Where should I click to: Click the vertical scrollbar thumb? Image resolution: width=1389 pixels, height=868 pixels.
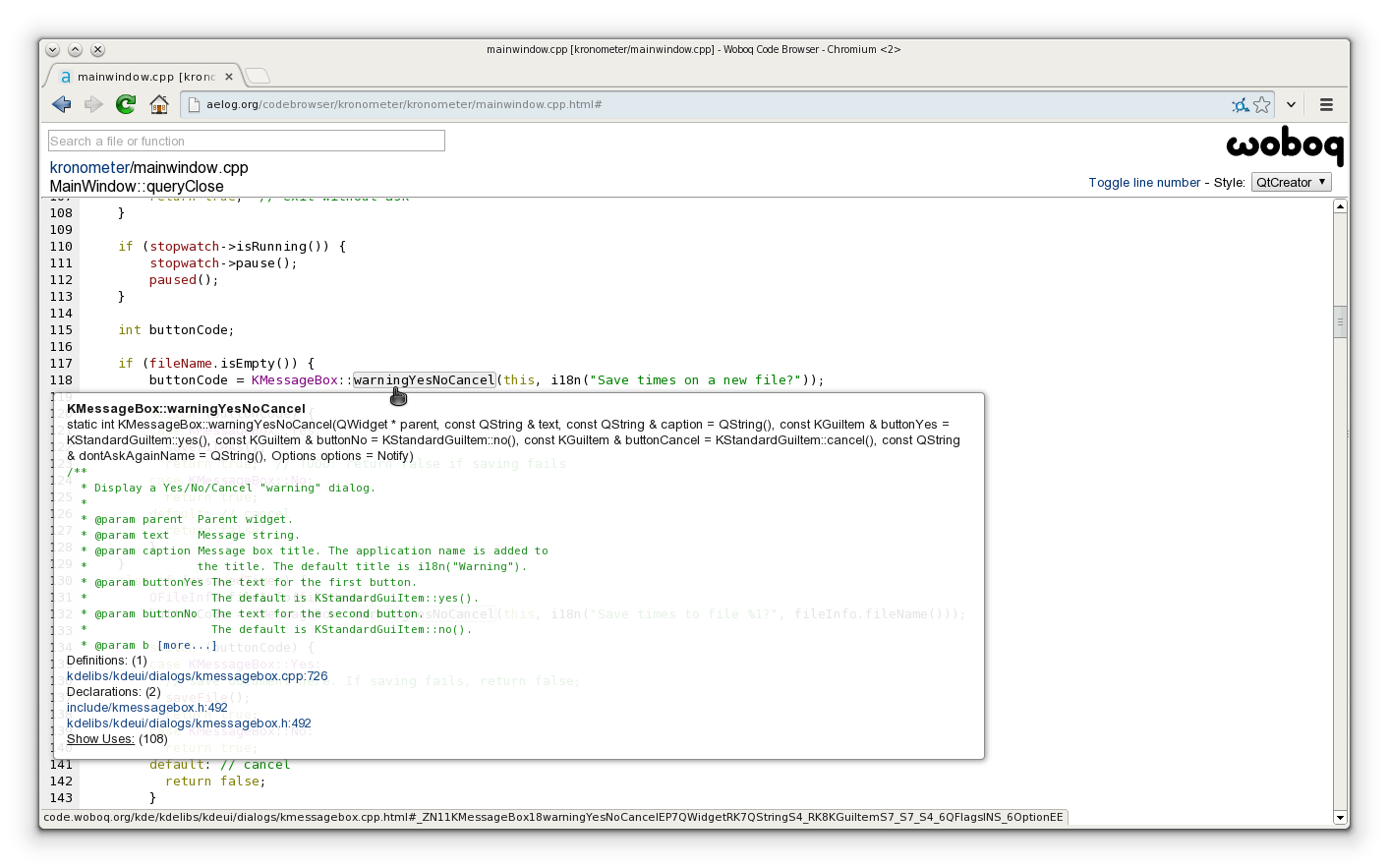tap(1340, 321)
